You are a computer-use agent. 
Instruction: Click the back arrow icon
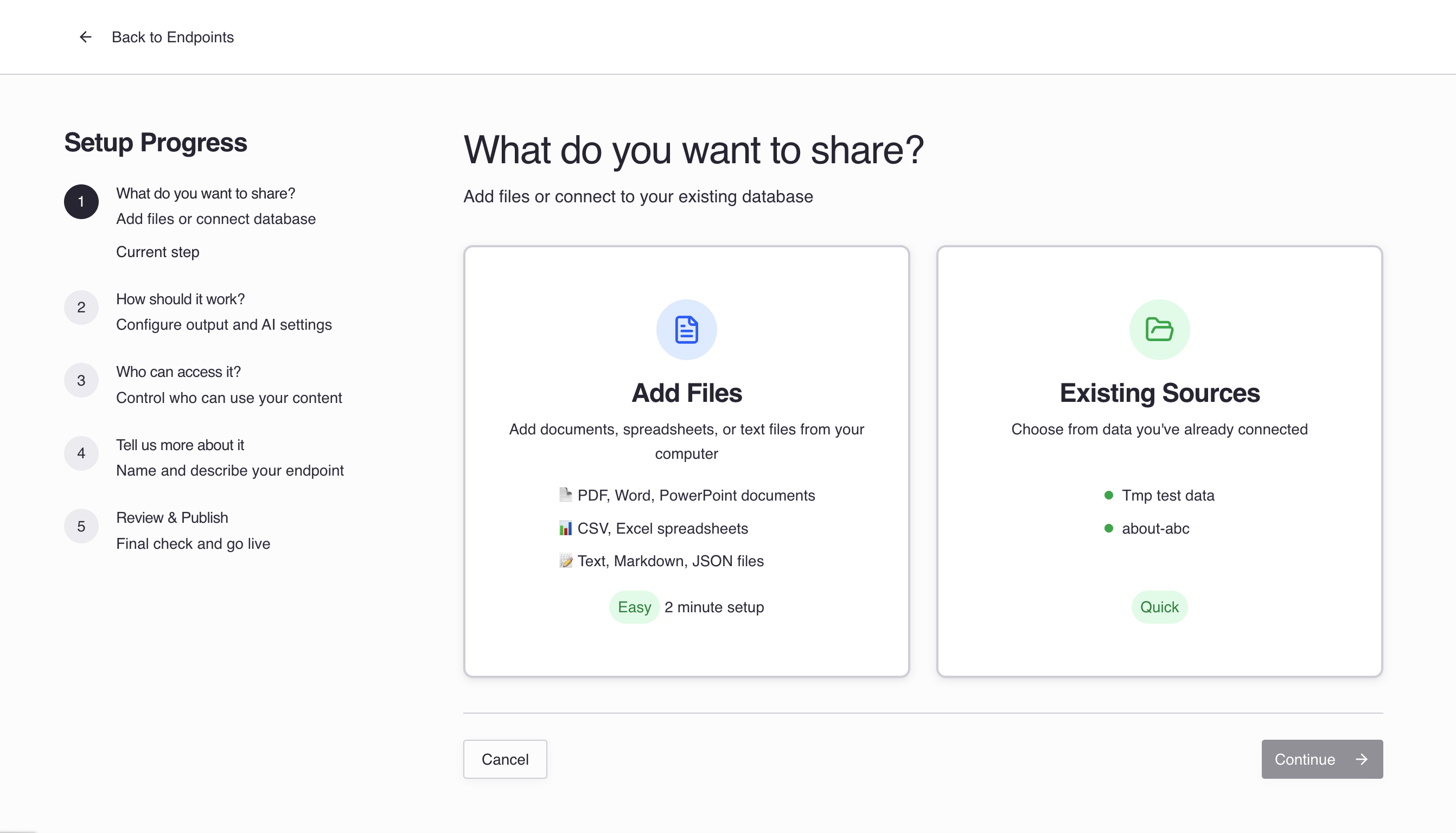(85, 37)
